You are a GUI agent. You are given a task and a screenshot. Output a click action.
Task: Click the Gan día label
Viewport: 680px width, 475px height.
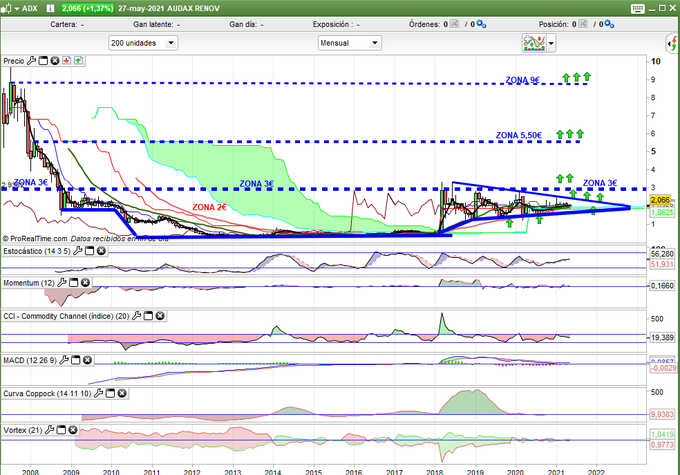[x=242, y=25]
